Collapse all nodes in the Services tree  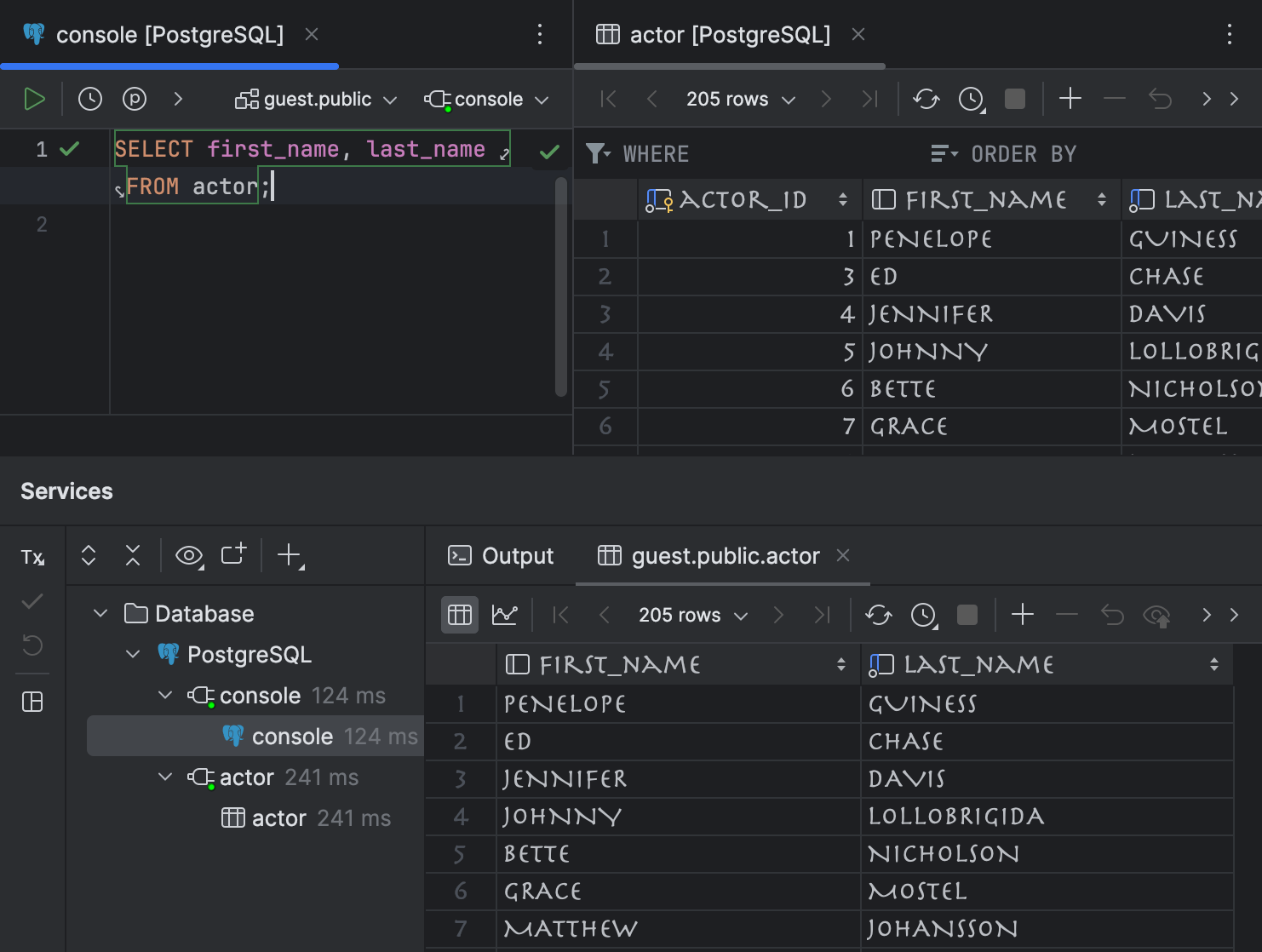pos(133,555)
